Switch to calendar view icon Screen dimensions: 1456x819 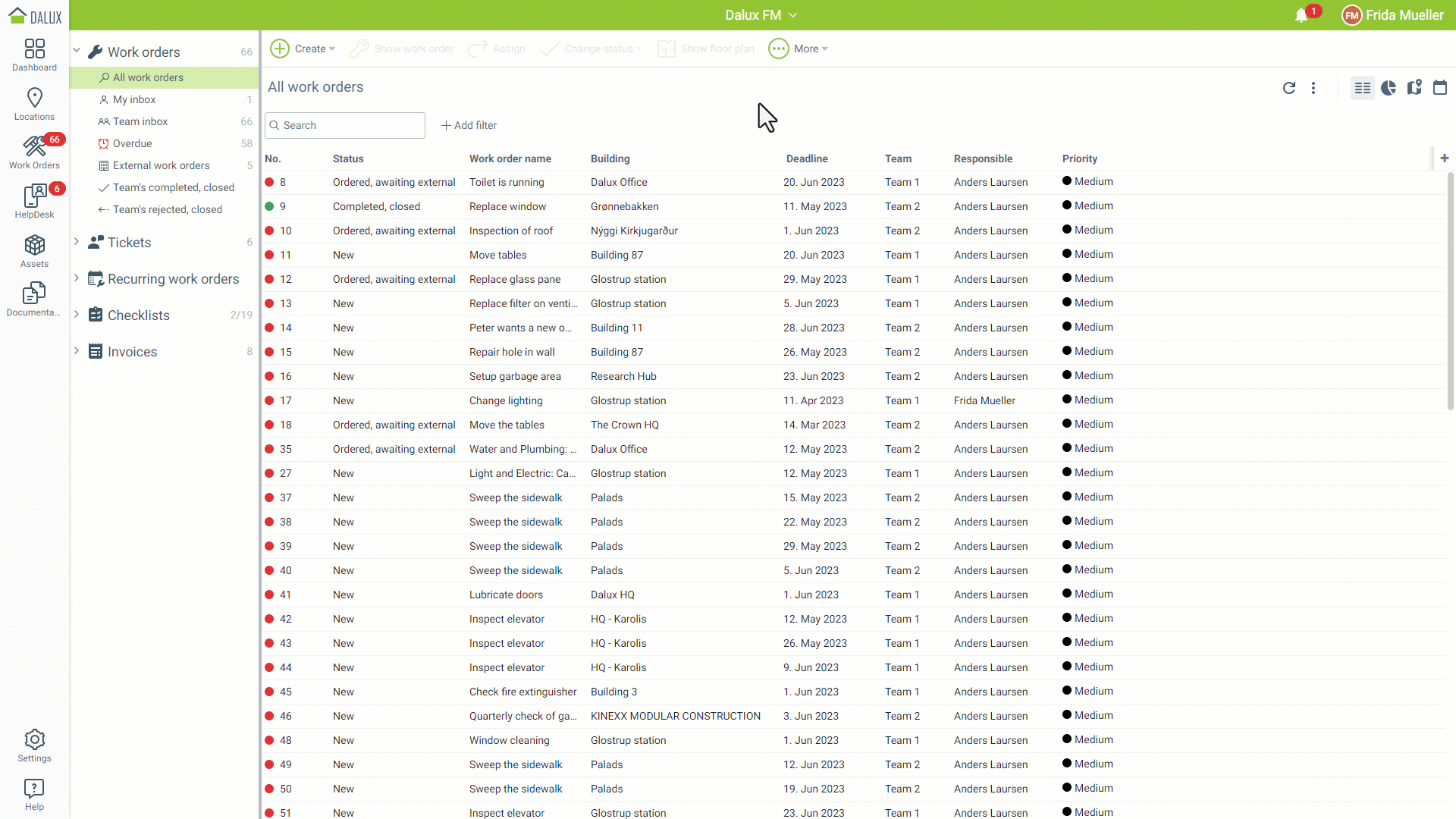click(1440, 88)
